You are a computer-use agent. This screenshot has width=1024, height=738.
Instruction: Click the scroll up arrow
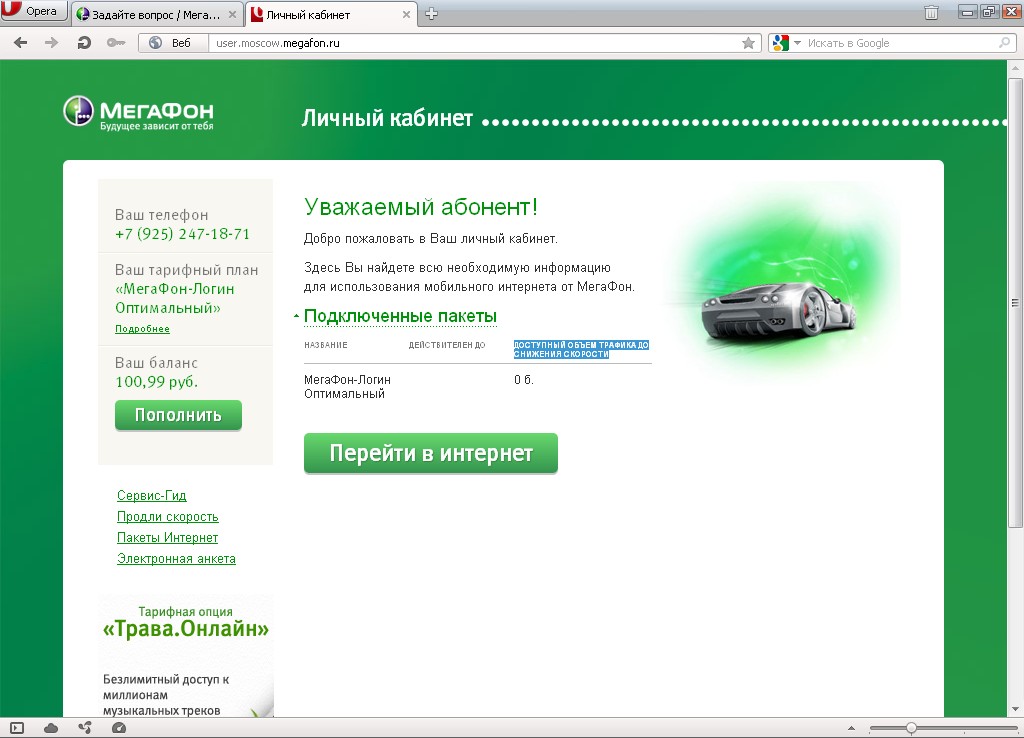coord(1016,68)
